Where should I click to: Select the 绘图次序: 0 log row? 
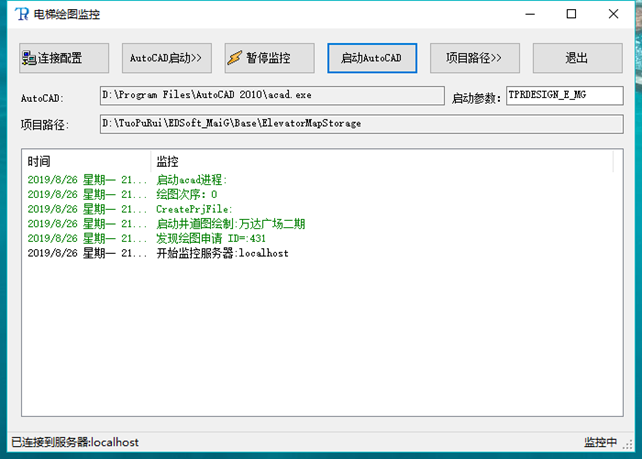click(x=187, y=195)
